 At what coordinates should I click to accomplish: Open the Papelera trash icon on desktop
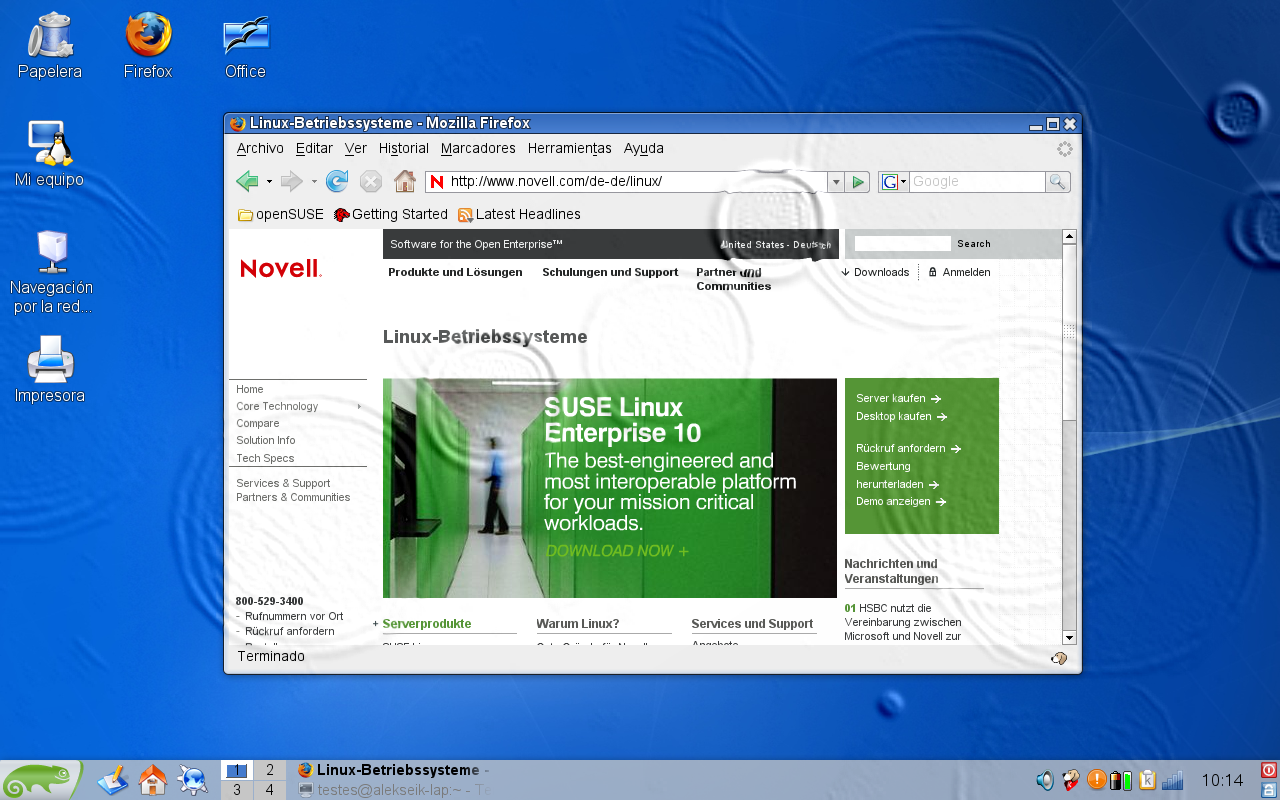coord(49,45)
